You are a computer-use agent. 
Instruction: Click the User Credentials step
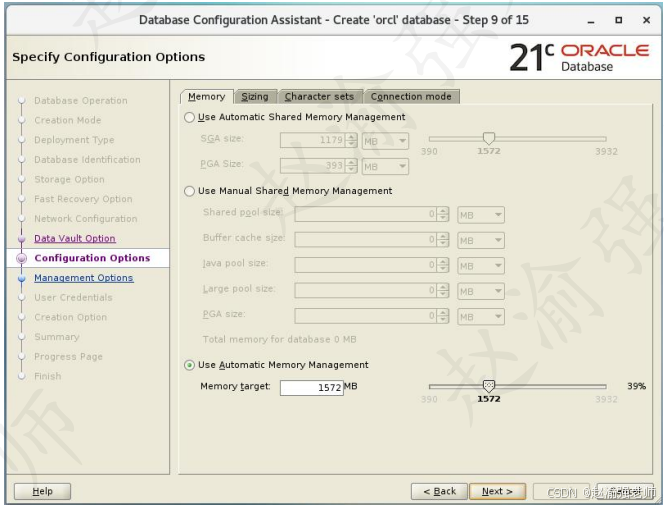73,298
